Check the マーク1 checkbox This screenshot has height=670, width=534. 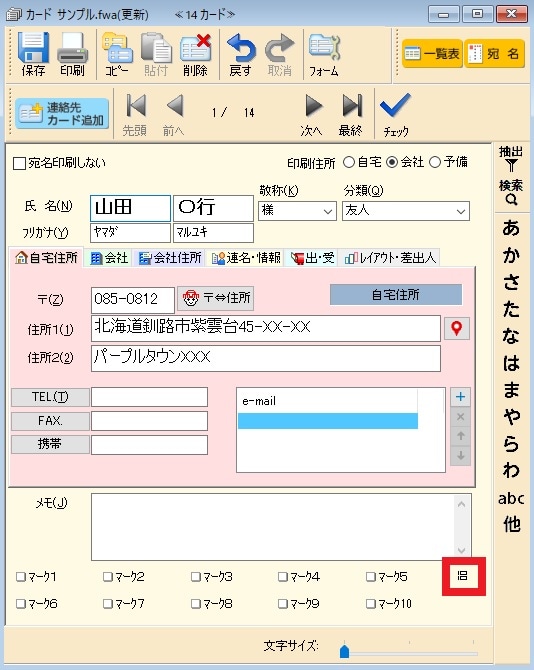[x=21, y=577]
